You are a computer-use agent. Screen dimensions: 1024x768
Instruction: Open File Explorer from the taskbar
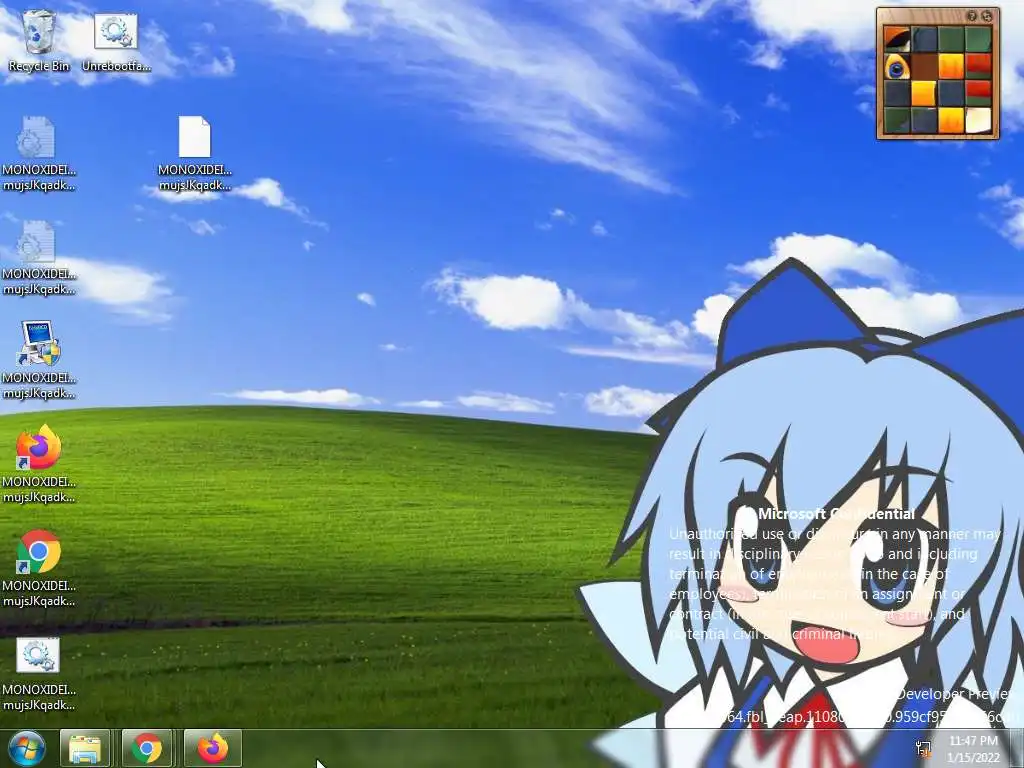(x=85, y=748)
